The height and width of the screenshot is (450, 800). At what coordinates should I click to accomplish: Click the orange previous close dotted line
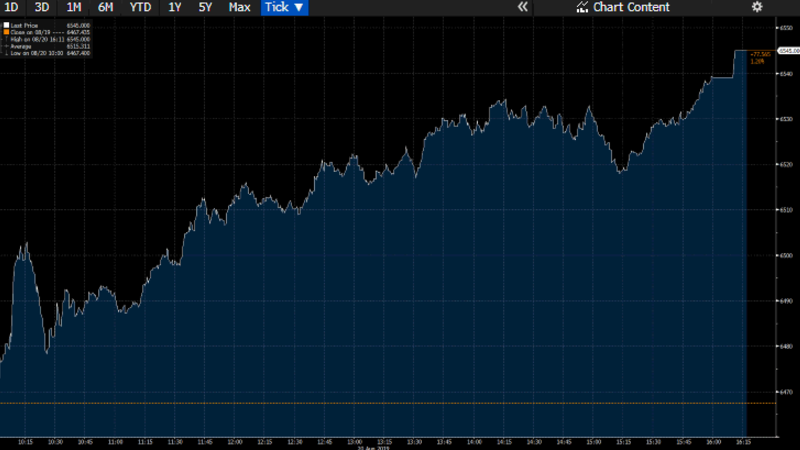click(388, 403)
